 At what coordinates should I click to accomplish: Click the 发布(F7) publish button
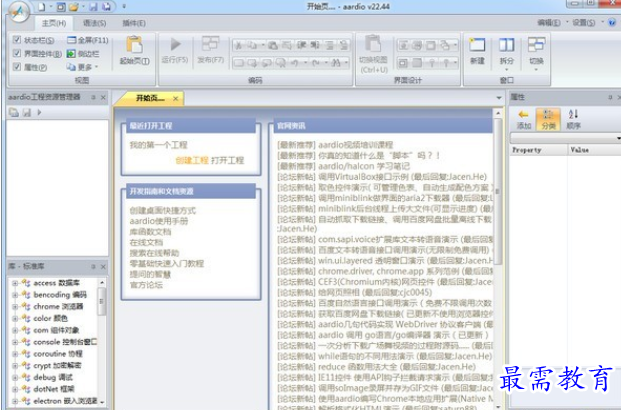tap(210, 50)
